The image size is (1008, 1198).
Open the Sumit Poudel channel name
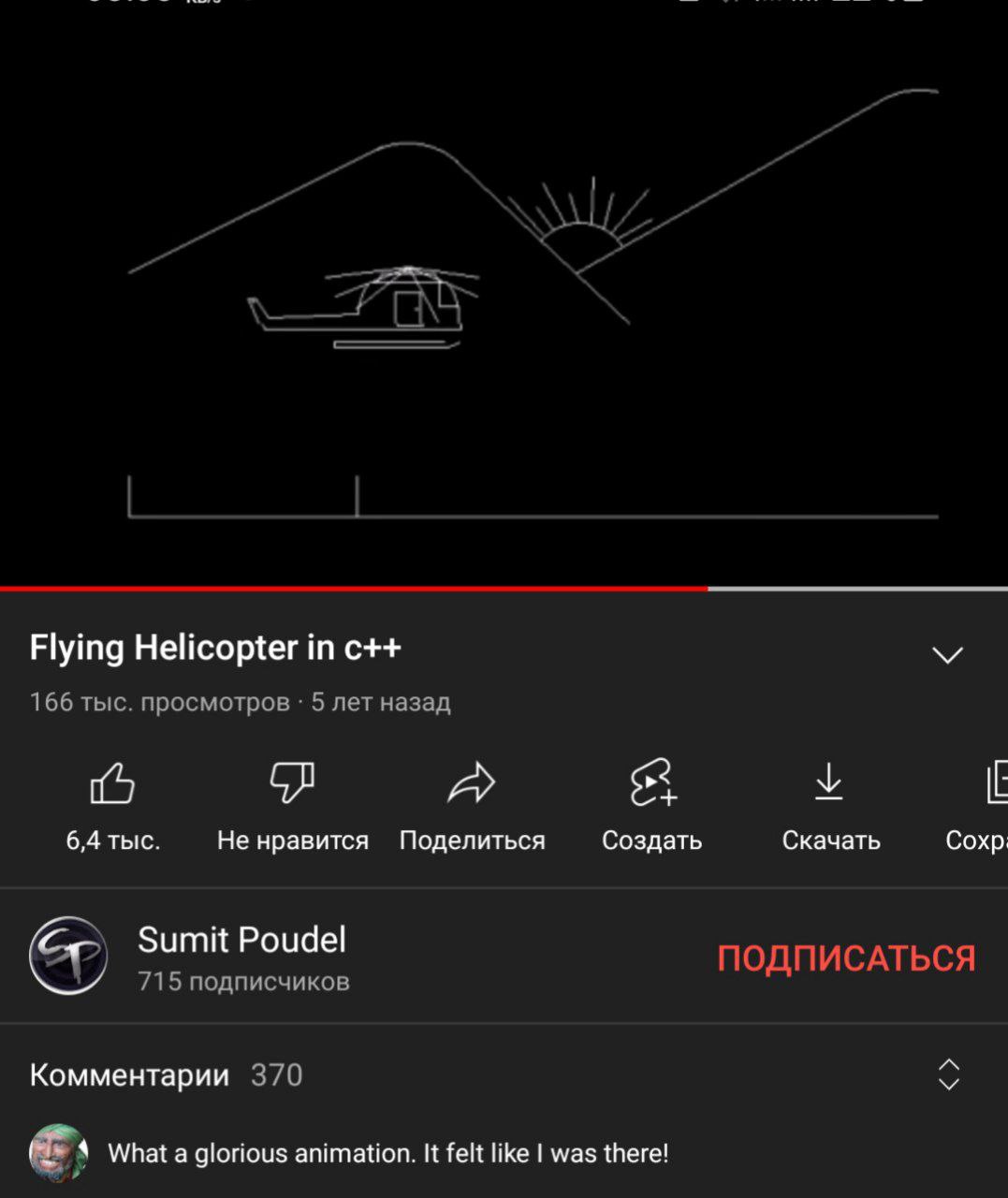click(x=241, y=940)
